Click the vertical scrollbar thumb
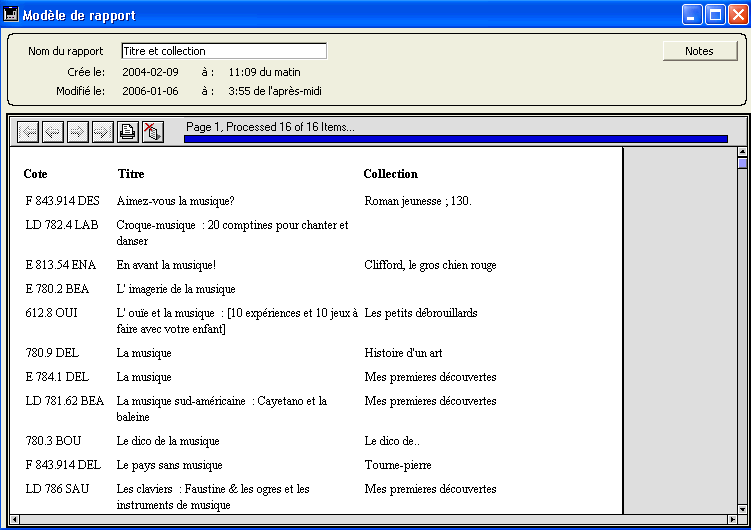 pyautogui.click(x=742, y=164)
